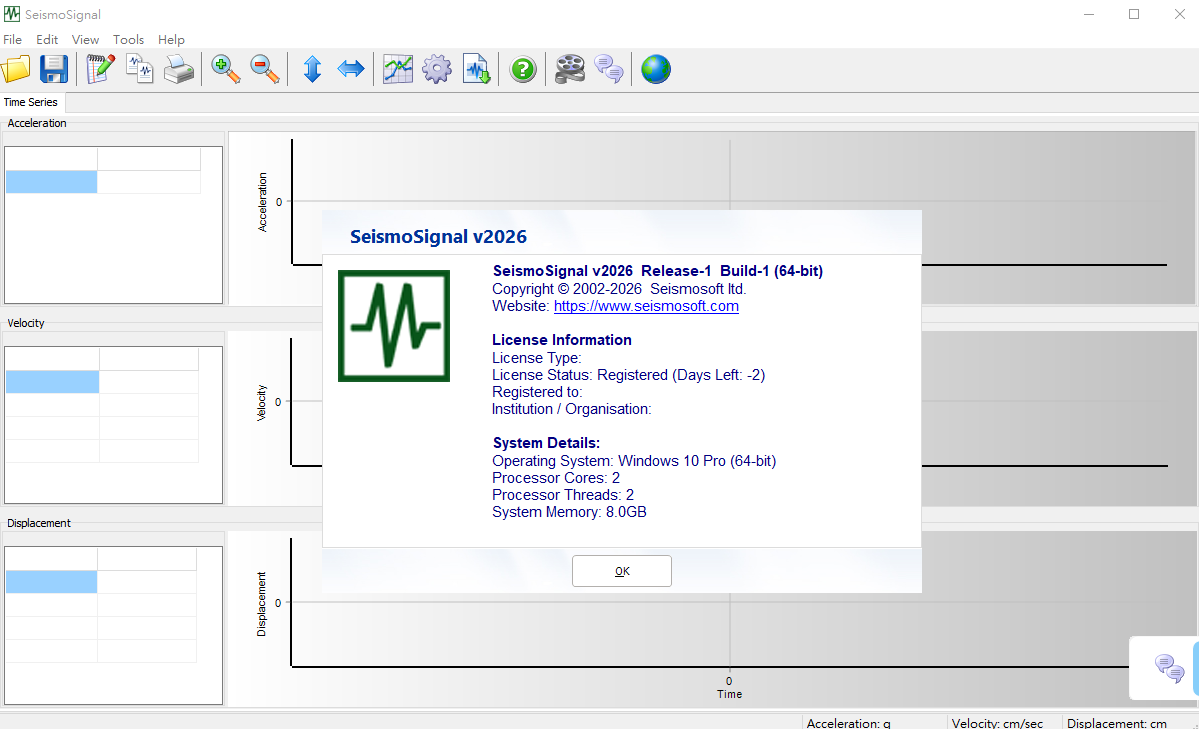Screen dimensions: 1199x729
Task: Open the View menu
Action: coord(85,40)
